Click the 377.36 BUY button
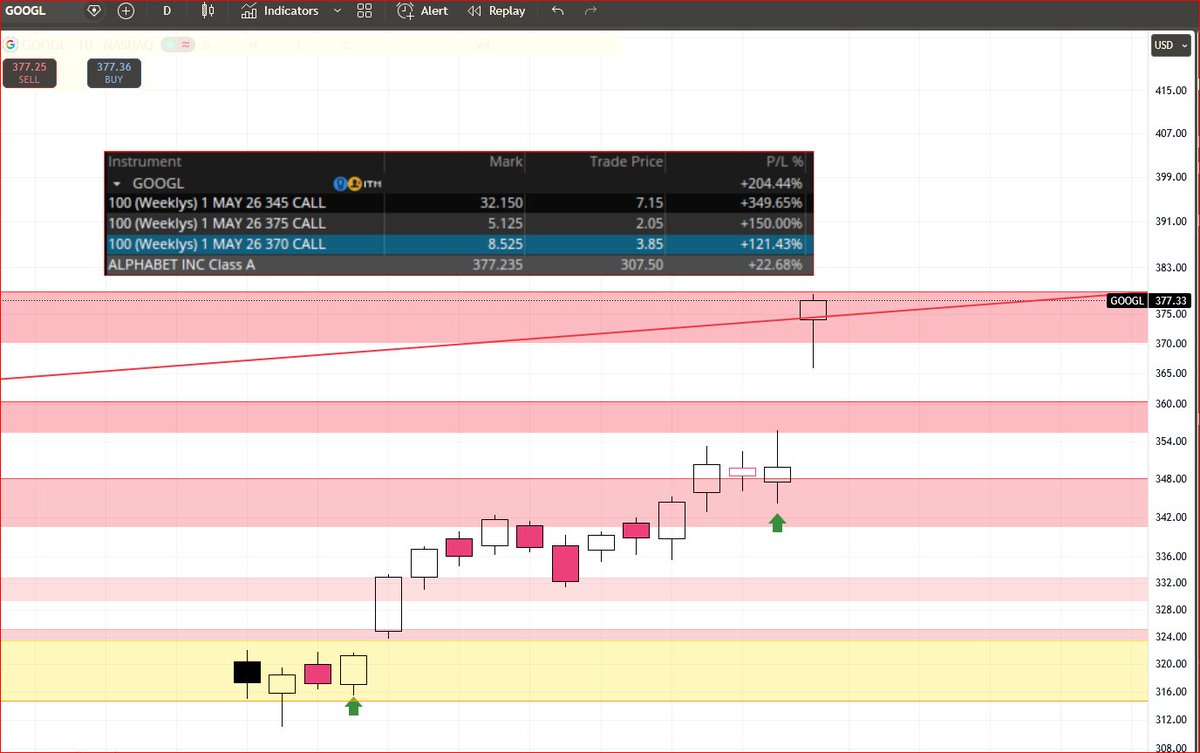1200x753 pixels. coord(114,72)
